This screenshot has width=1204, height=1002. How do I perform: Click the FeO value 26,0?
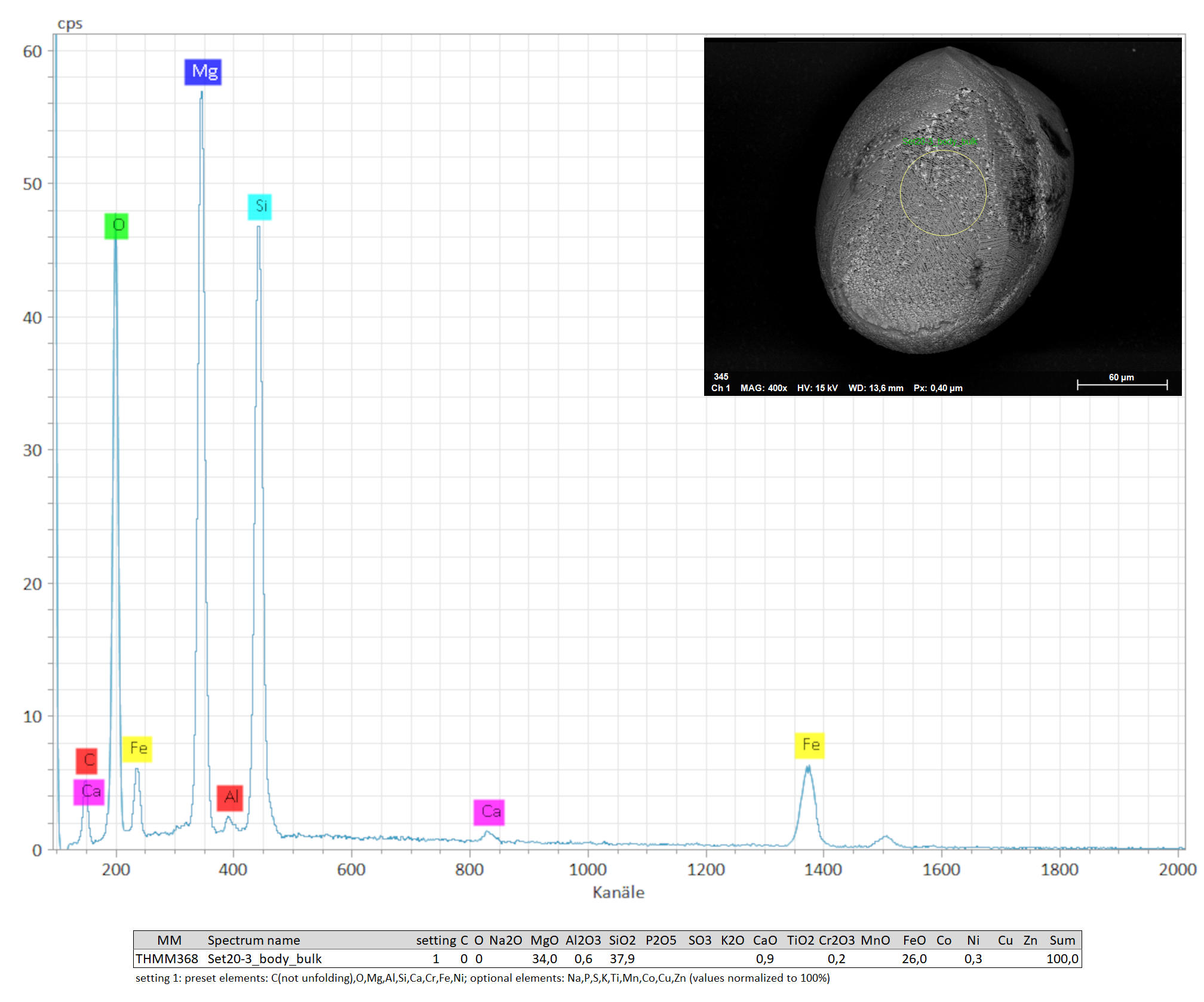(914, 959)
